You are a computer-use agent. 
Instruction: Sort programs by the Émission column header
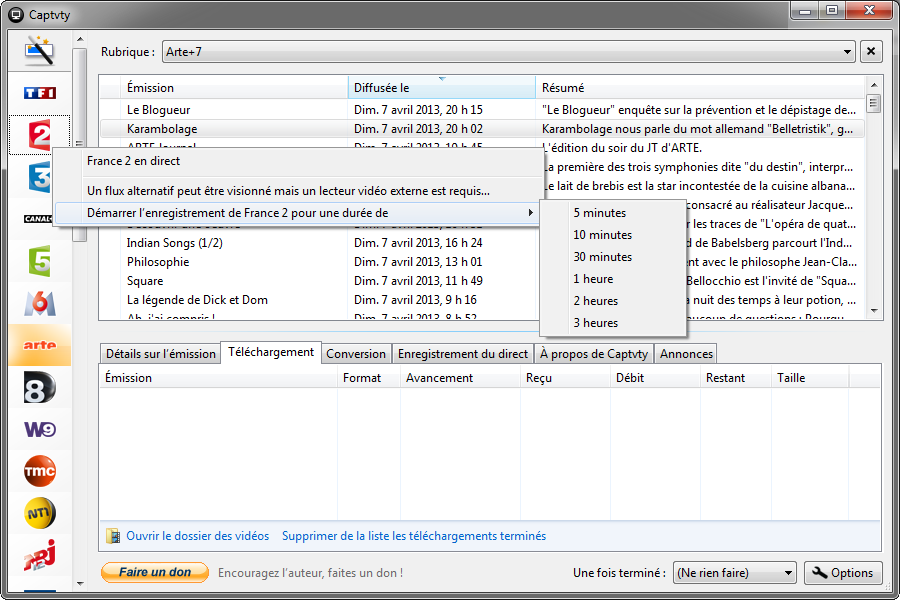(x=234, y=88)
